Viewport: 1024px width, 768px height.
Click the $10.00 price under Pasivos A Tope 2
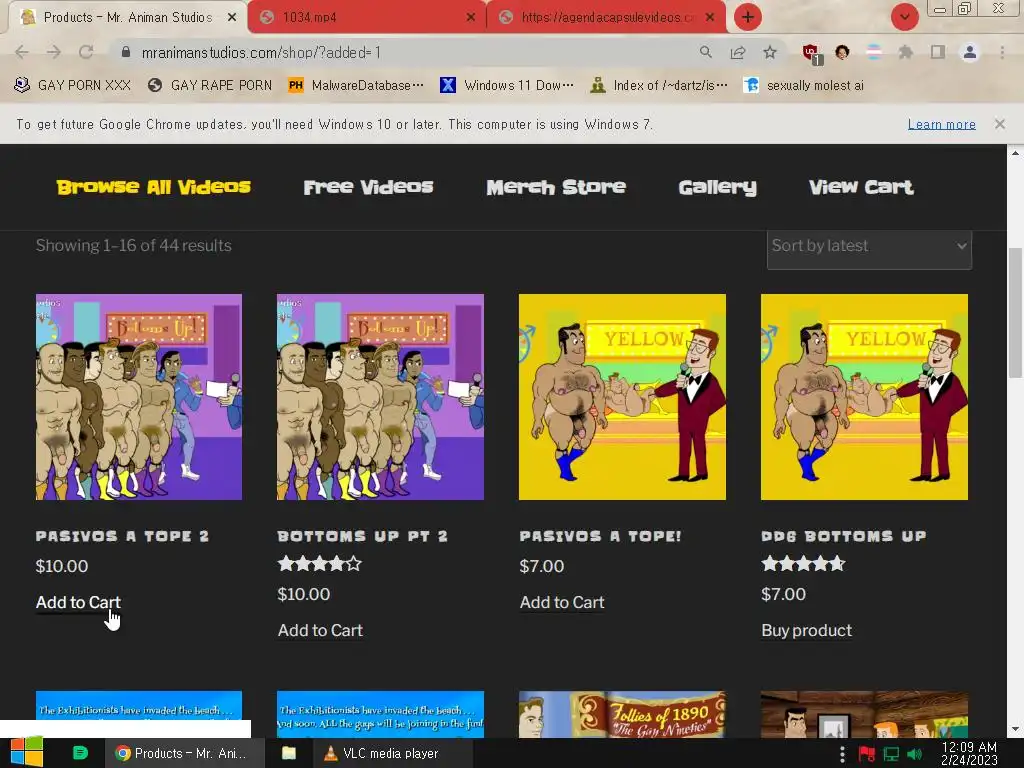62,566
